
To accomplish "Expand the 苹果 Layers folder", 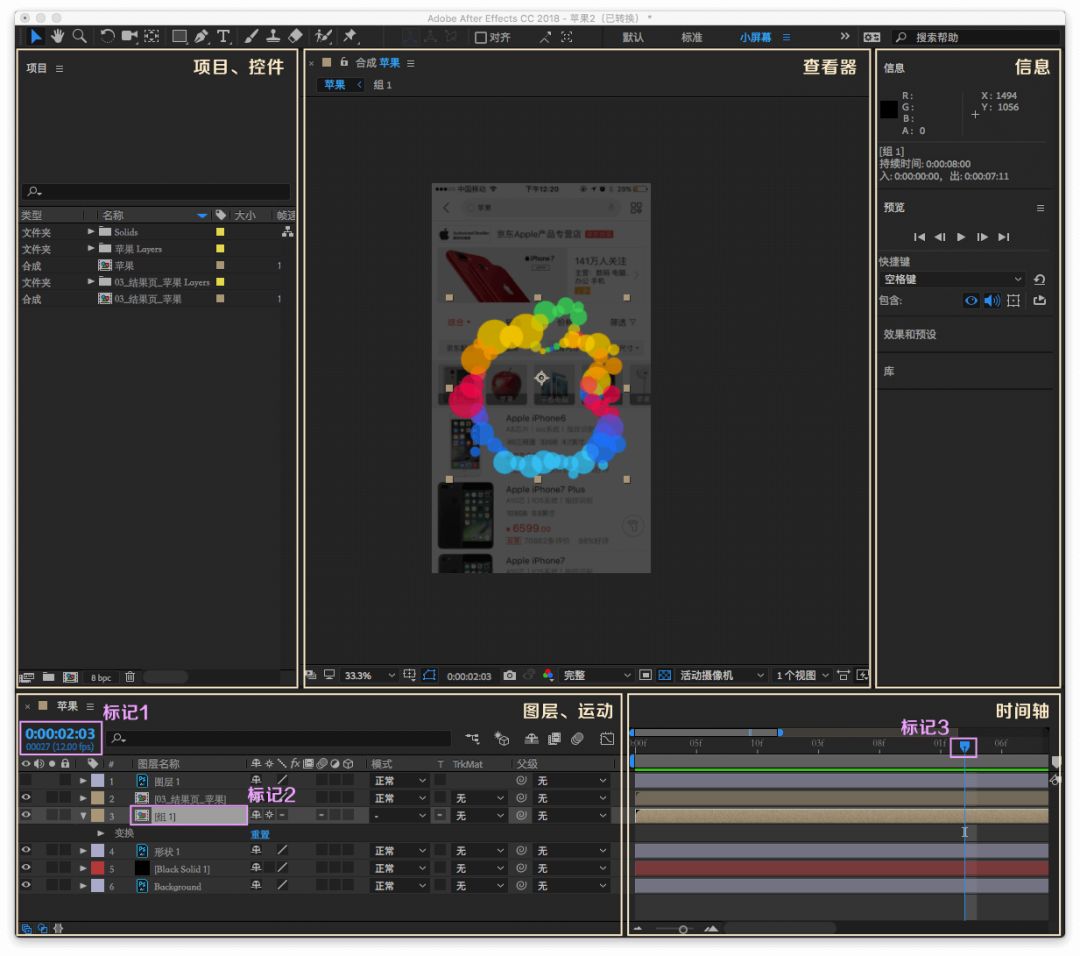I will (x=90, y=248).
